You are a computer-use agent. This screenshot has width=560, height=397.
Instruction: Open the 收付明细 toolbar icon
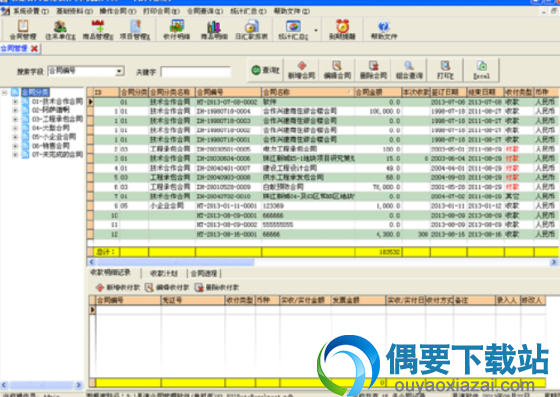coord(176,29)
